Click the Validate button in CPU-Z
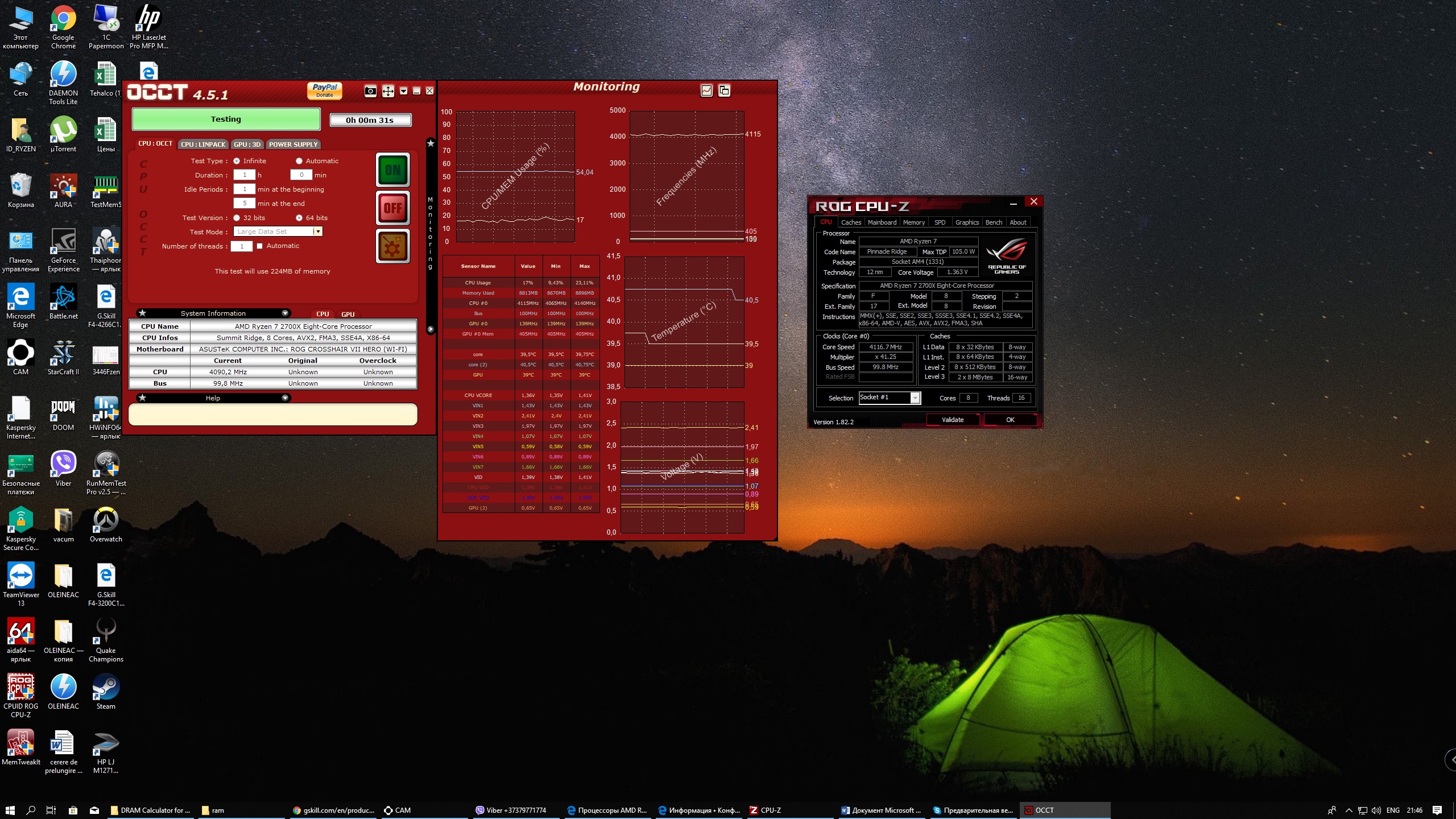The width and height of the screenshot is (1456, 819). coord(953,420)
